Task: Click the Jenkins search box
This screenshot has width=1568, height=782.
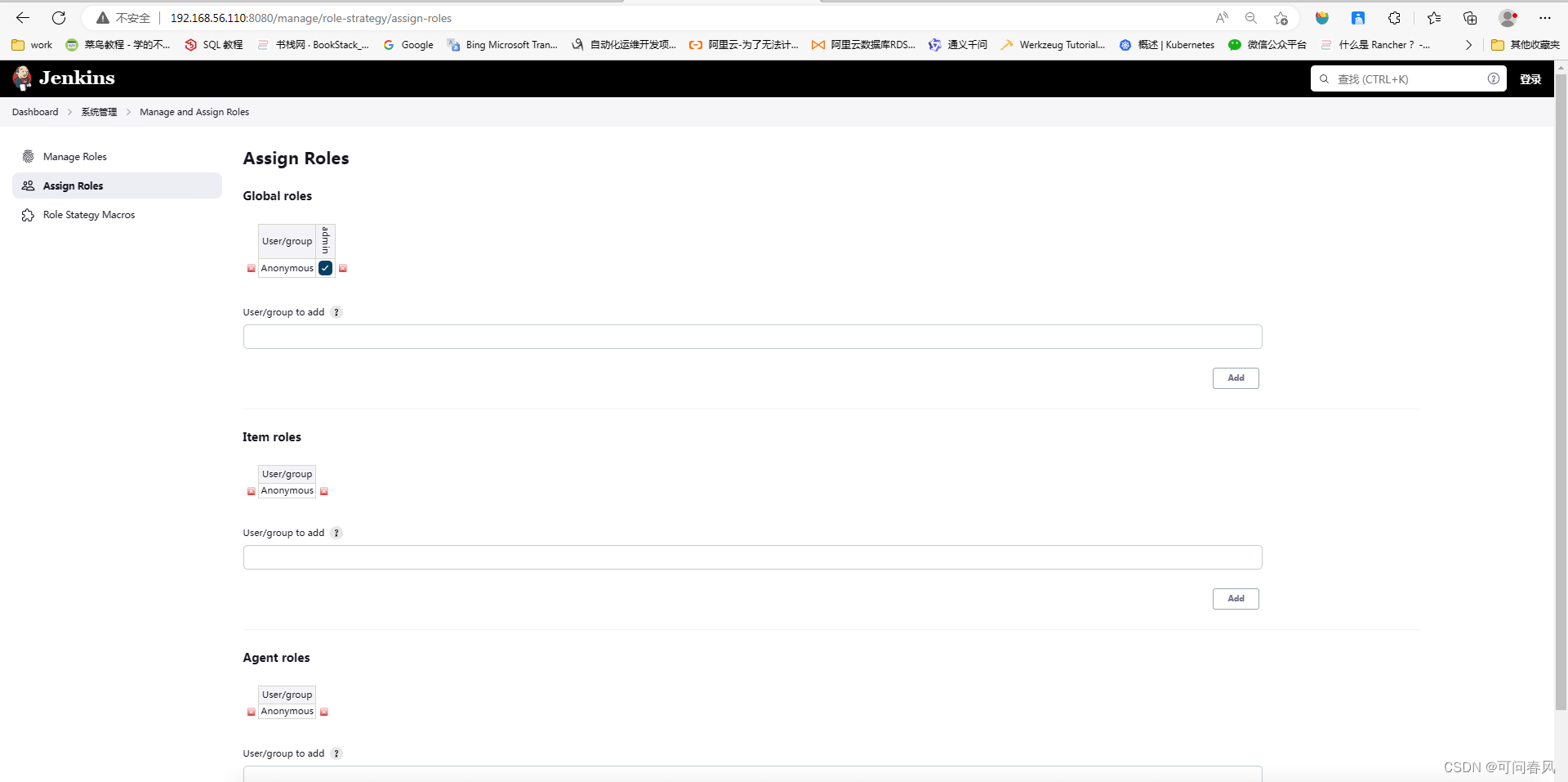Action: [1408, 79]
